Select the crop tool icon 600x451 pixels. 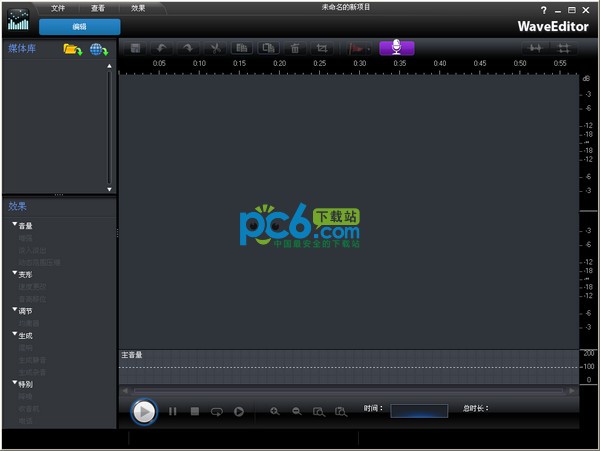322,48
